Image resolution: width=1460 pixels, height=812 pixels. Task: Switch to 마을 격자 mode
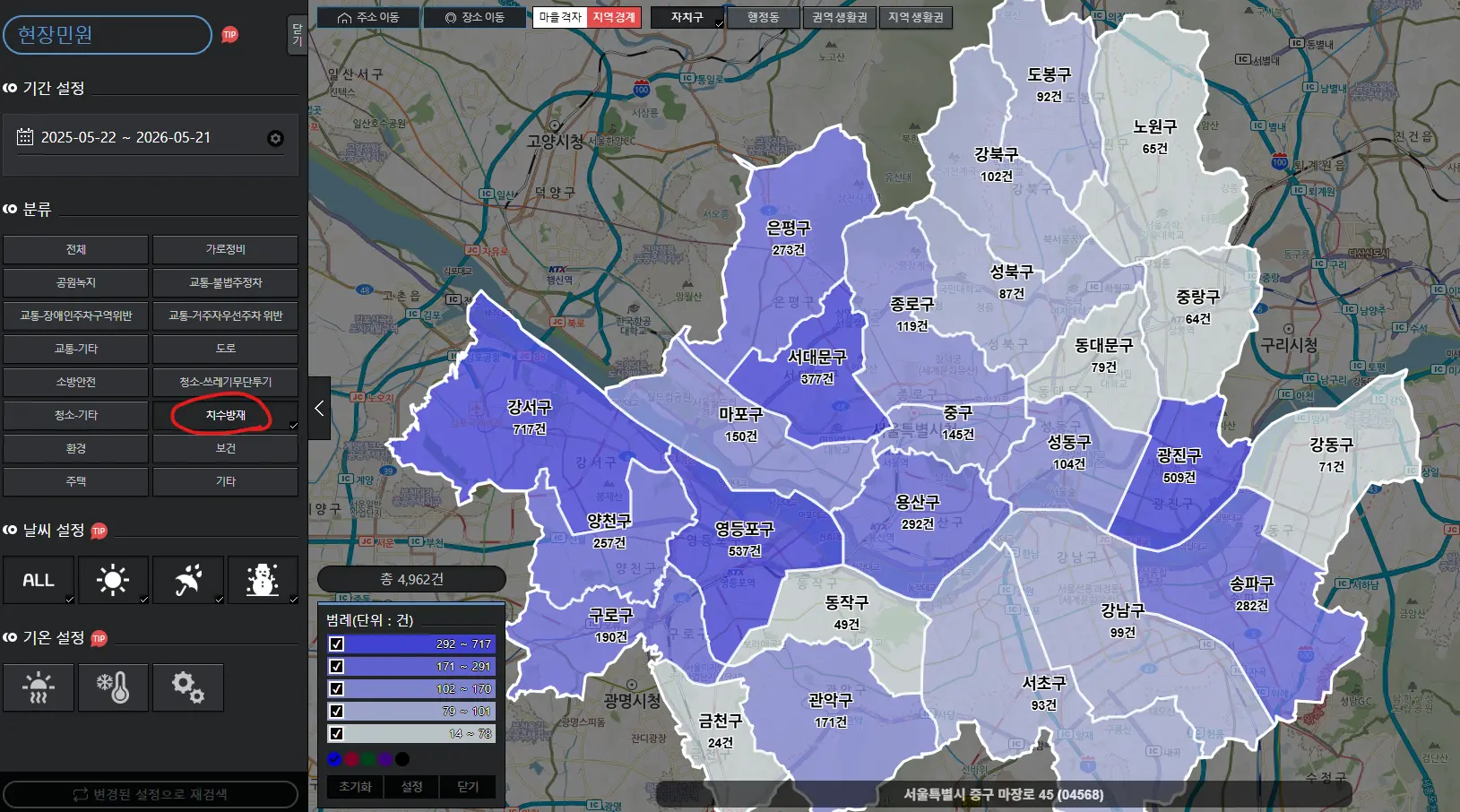[560, 17]
